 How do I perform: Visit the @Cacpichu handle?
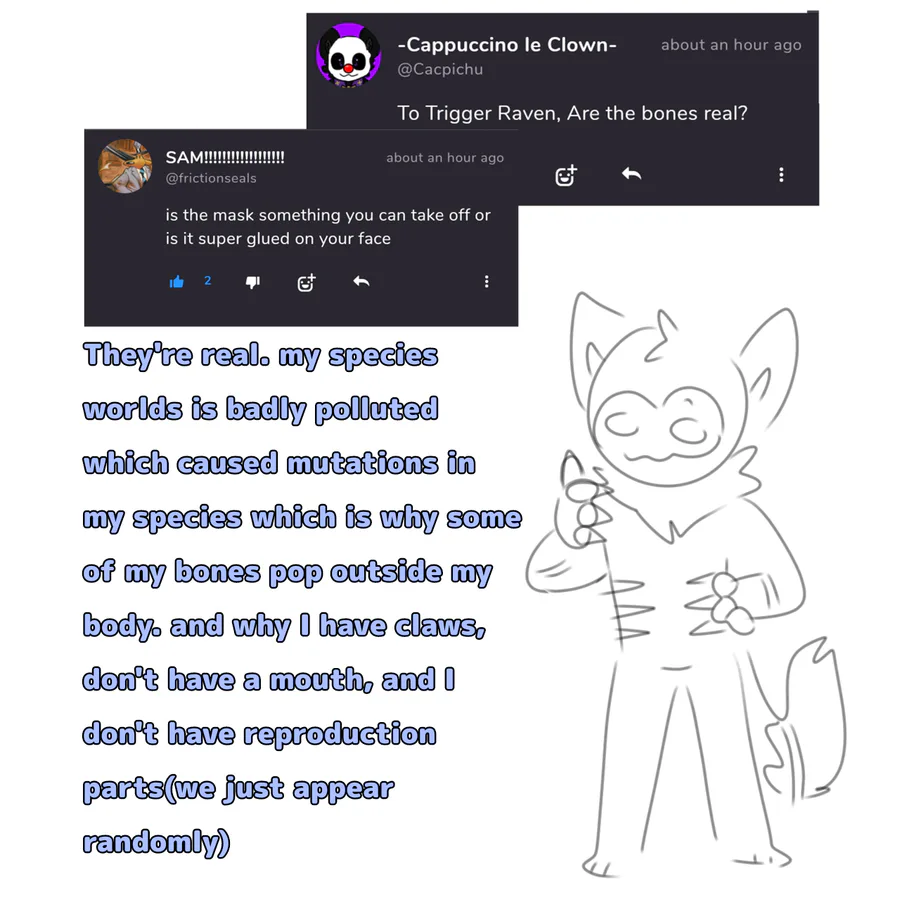pyautogui.click(x=440, y=69)
